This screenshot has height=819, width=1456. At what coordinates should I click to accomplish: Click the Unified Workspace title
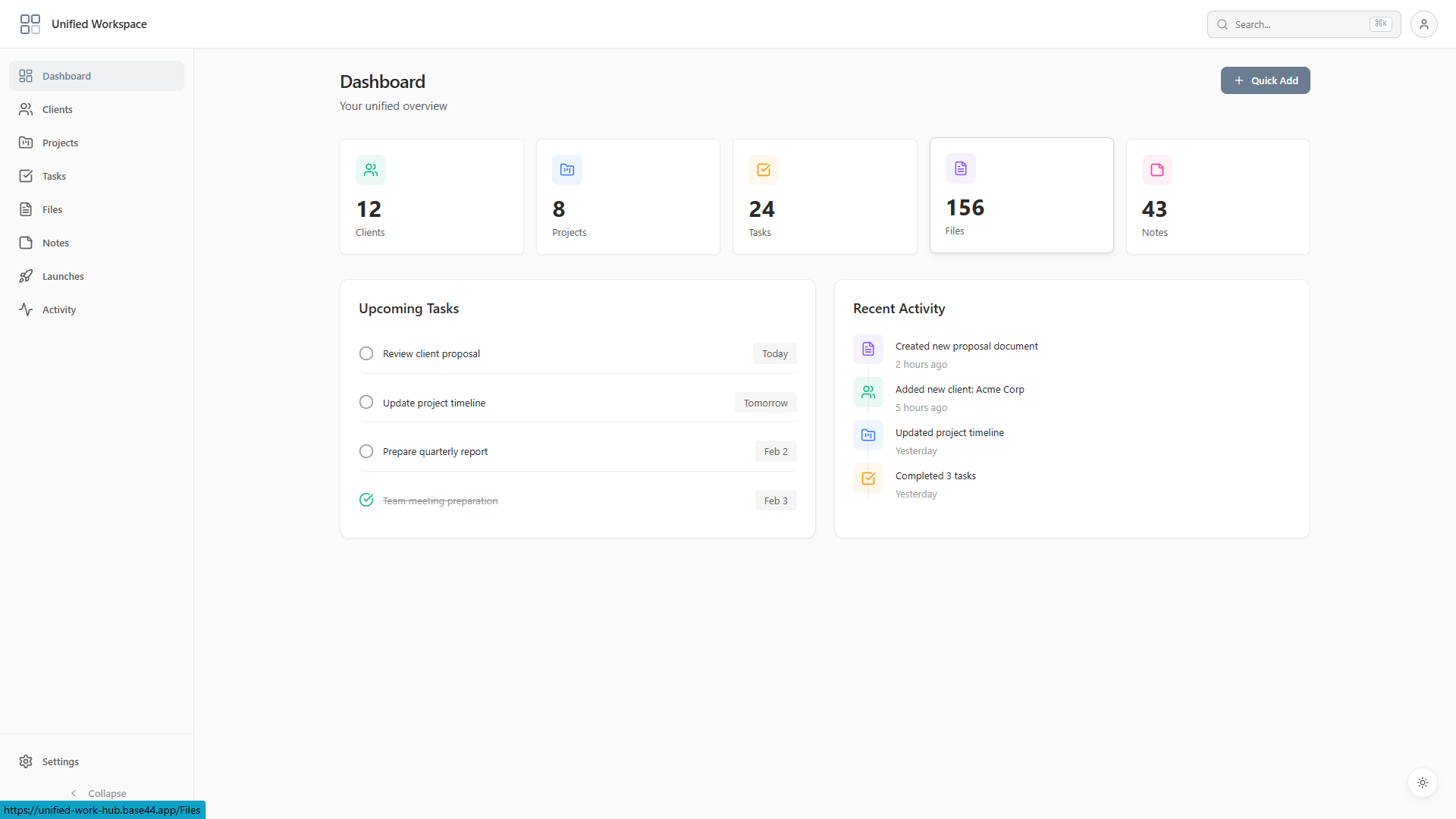[x=99, y=24]
